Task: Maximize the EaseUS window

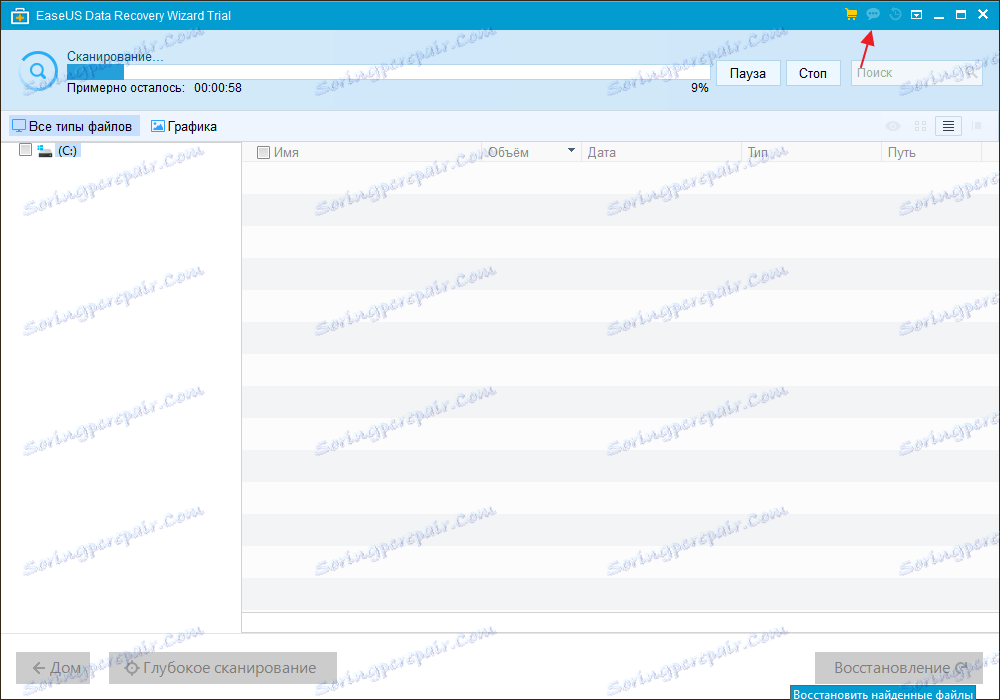Action: click(961, 15)
